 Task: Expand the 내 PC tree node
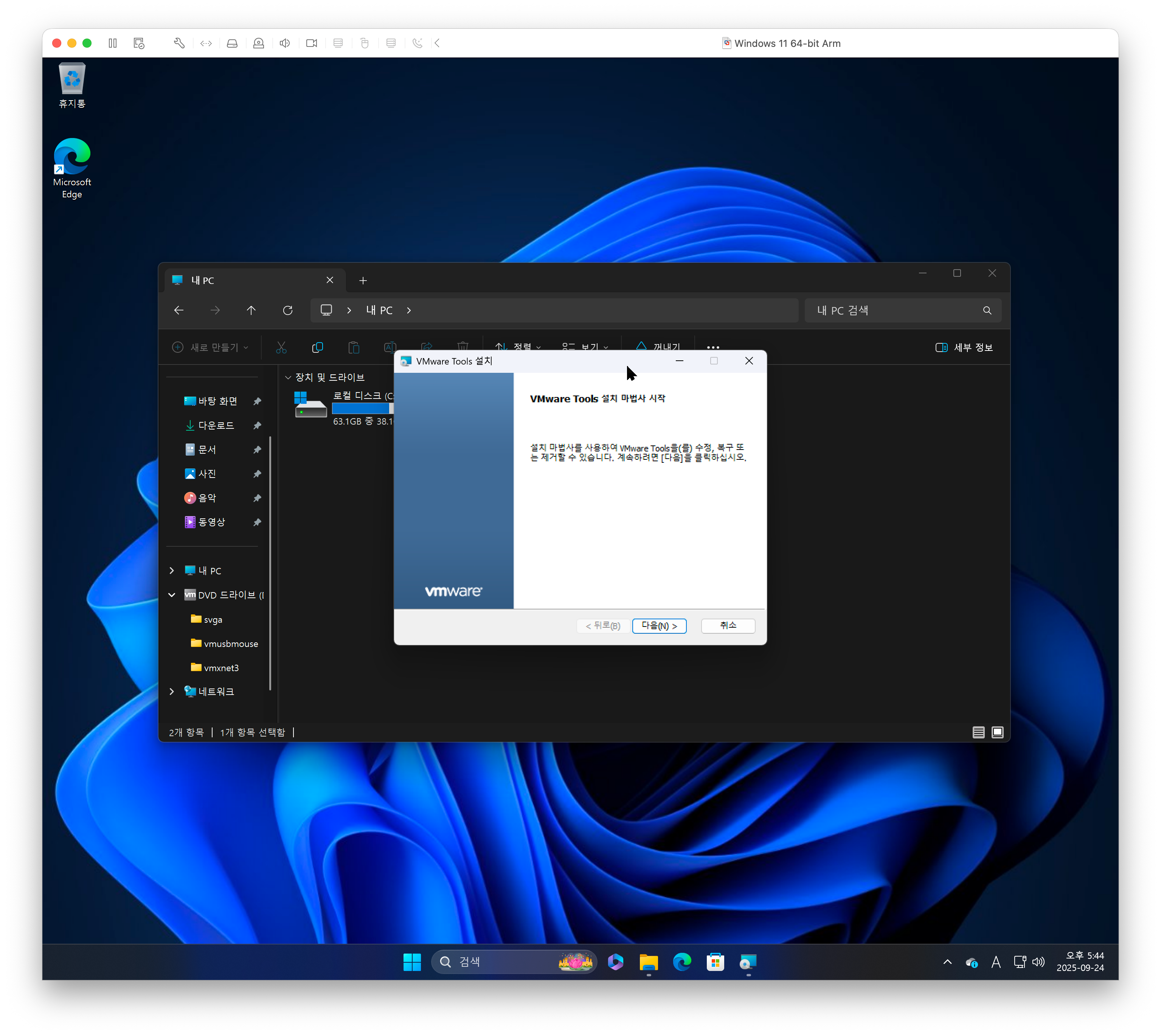172,571
